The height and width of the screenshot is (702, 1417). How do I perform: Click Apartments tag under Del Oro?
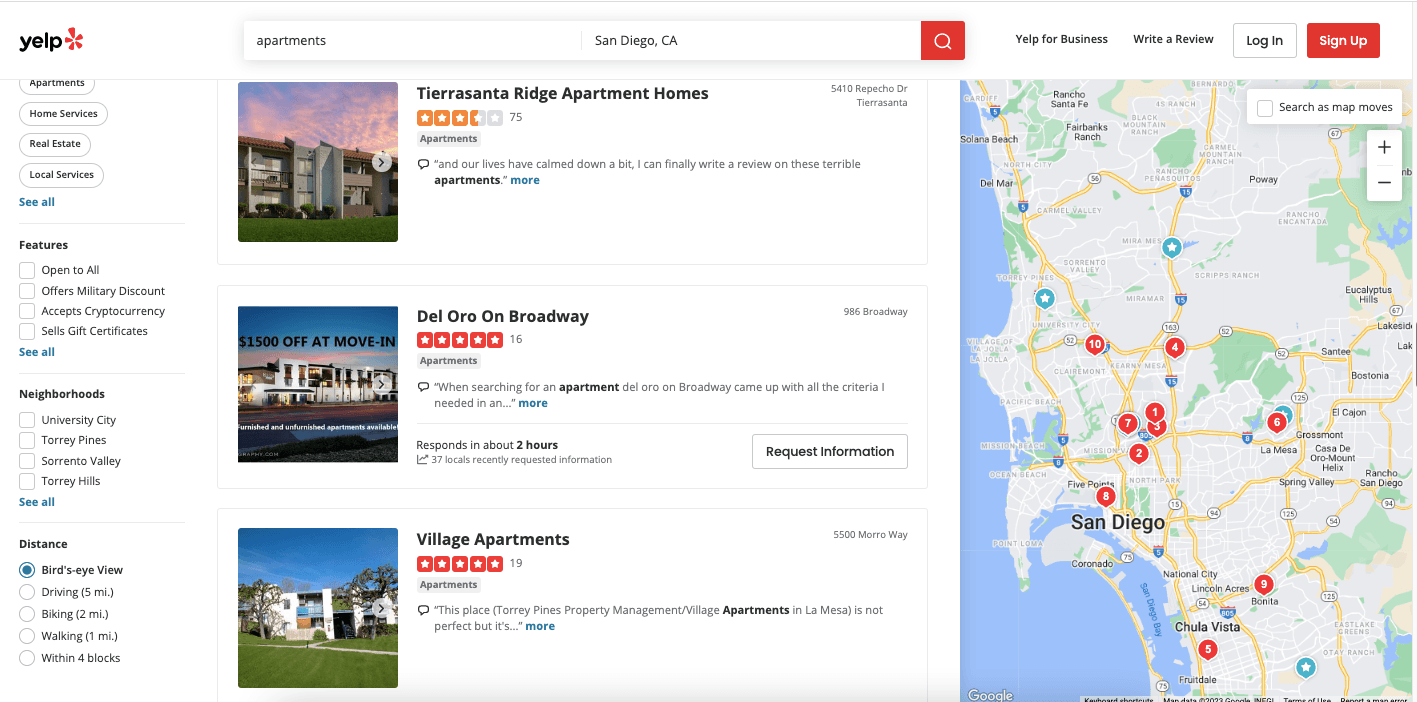pos(449,361)
